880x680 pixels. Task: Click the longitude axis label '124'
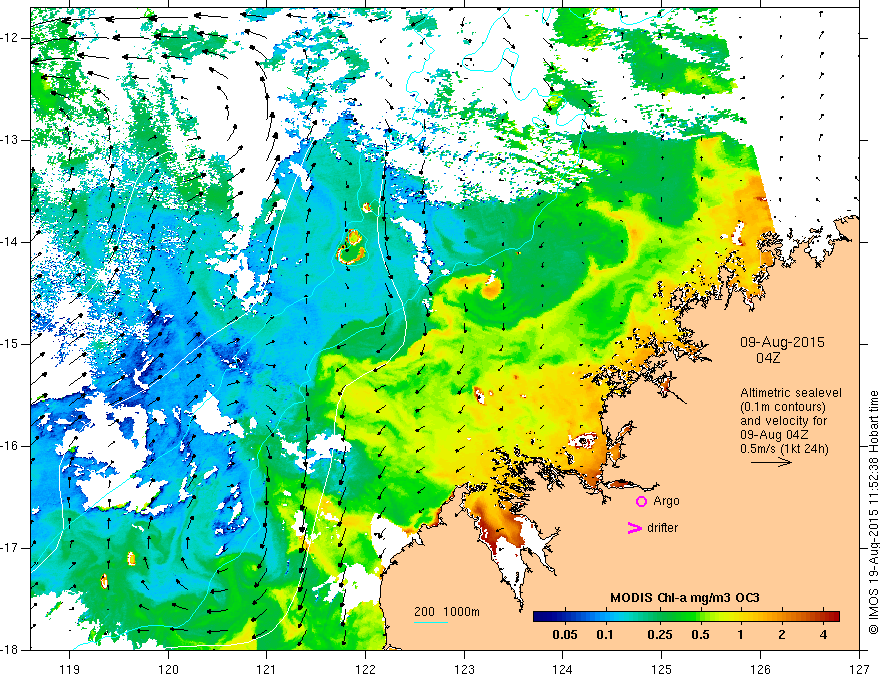(x=563, y=669)
